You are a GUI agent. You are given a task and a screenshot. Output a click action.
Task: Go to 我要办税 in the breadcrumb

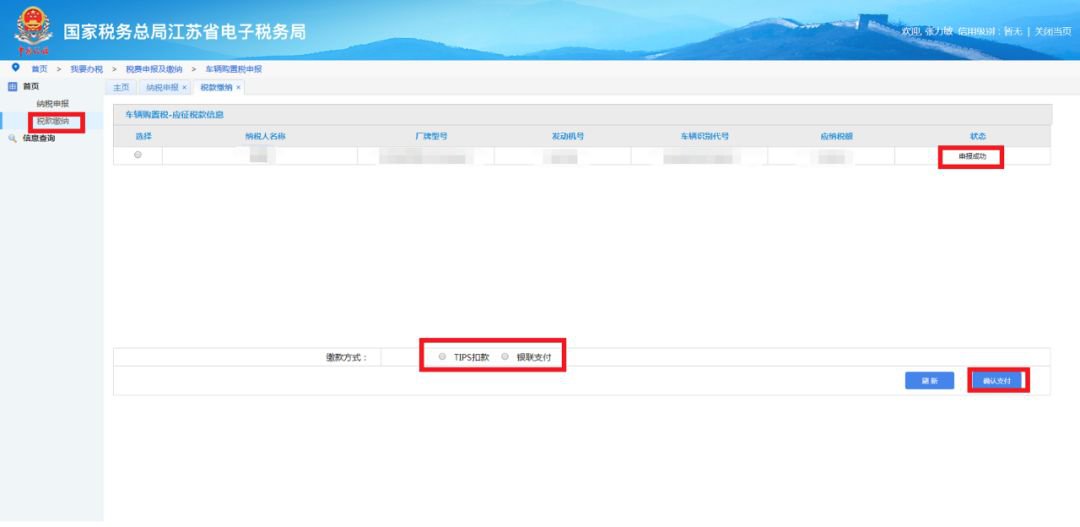tap(86, 69)
